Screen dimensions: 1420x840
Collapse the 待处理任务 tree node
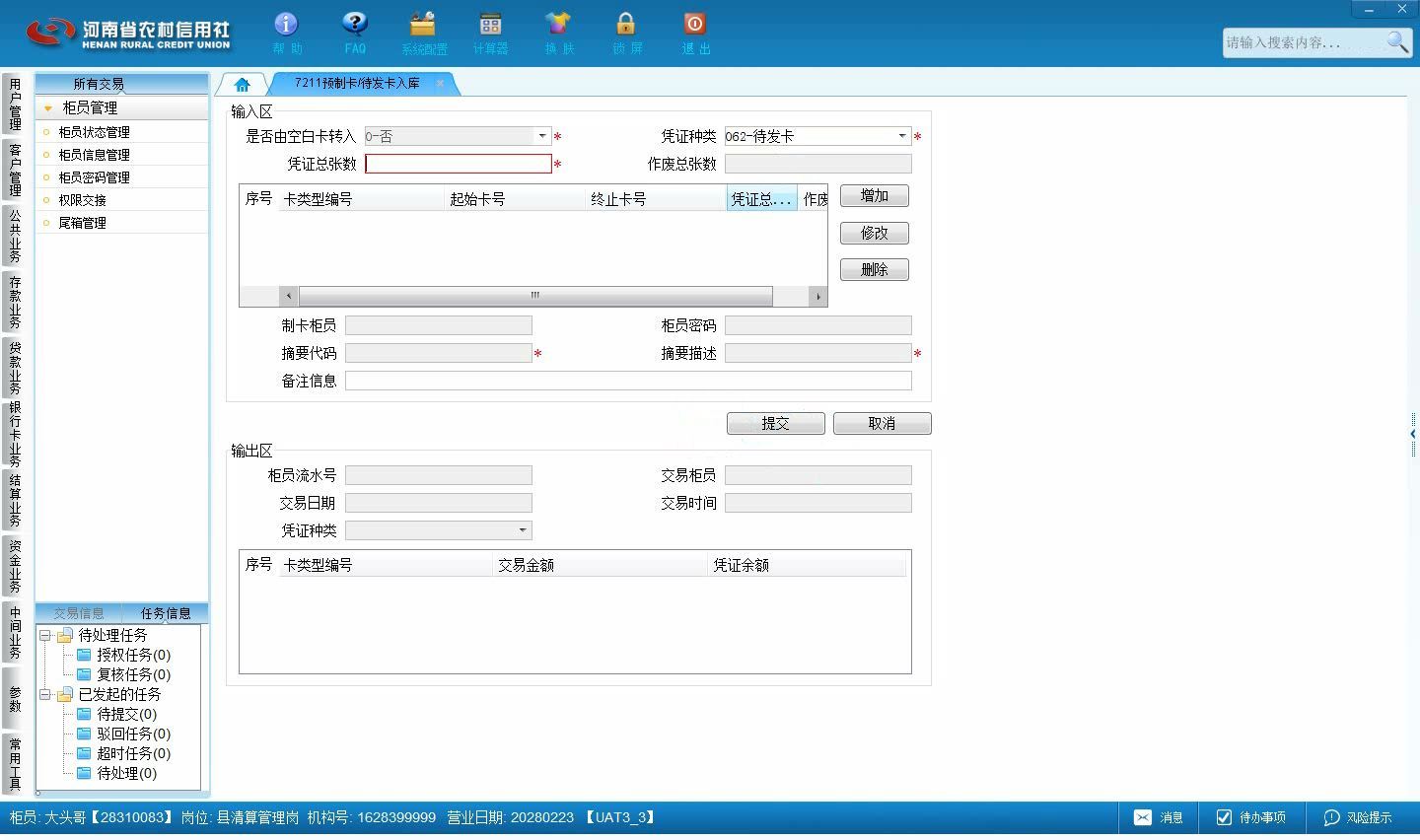[45, 636]
